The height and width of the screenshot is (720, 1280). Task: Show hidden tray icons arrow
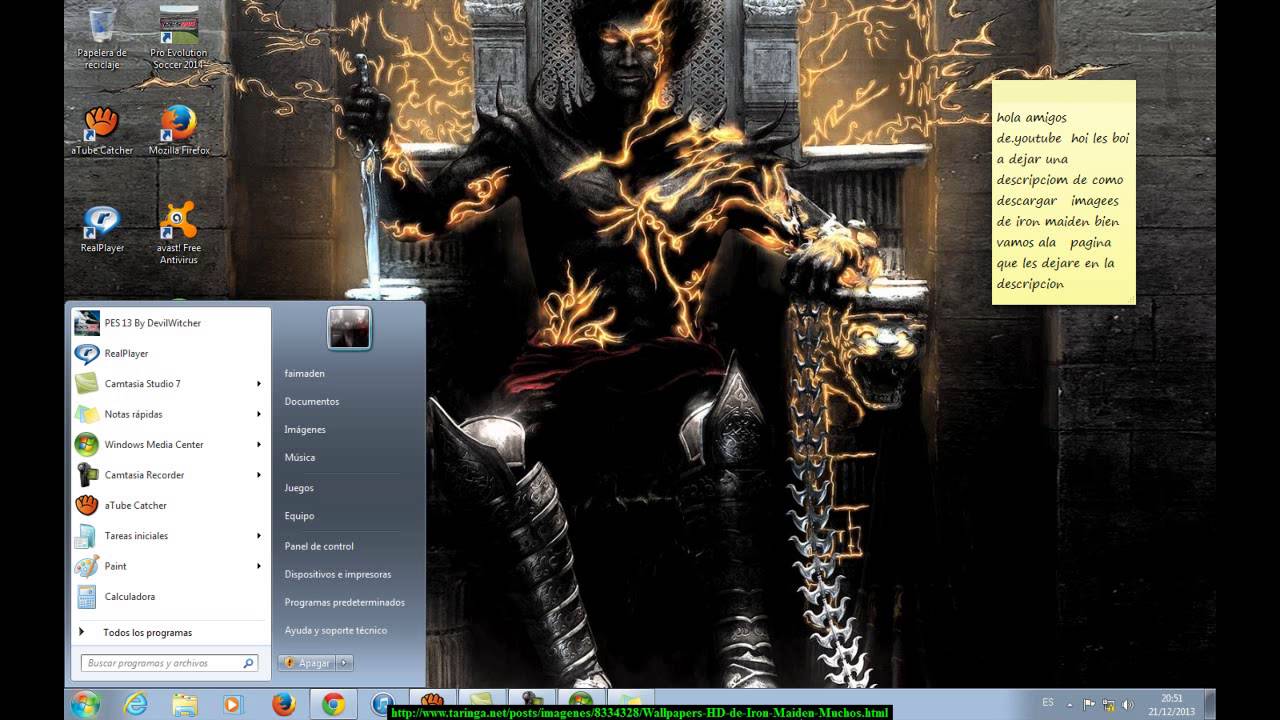[1071, 704]
